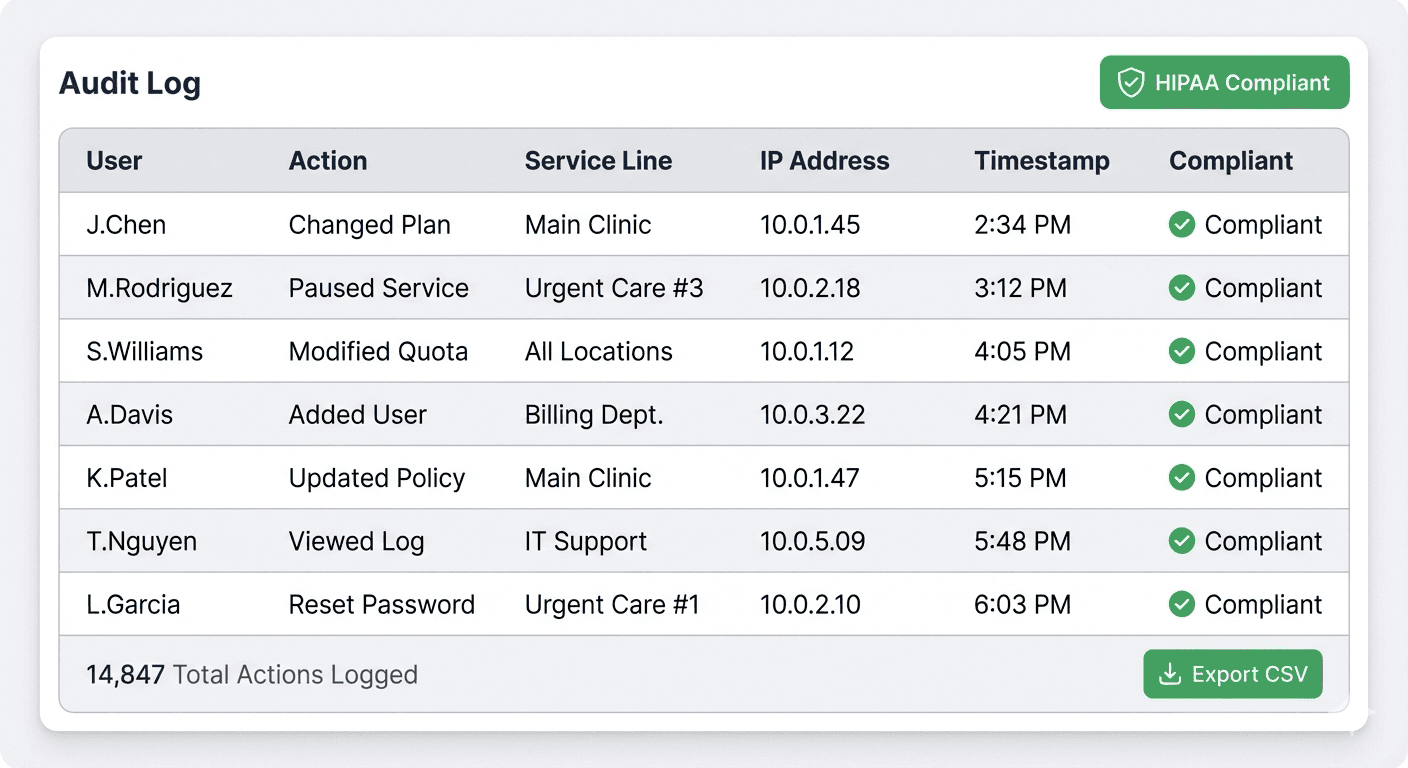This screenshot has height=768, width=1408.
Task: Click the green checkmark on L.Garcia's row
Action: tap(1182, 604)
